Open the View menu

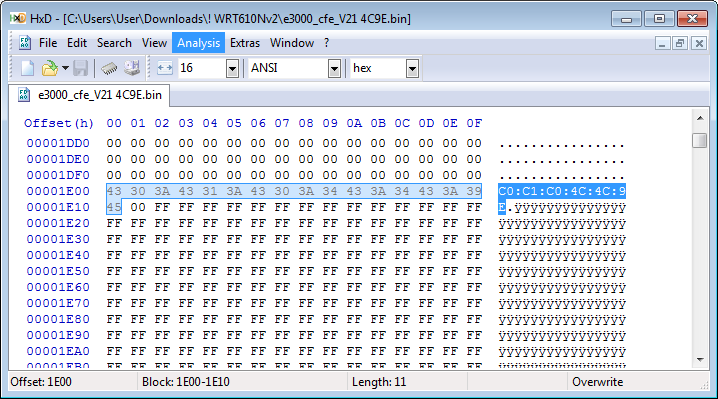(154, 43)
